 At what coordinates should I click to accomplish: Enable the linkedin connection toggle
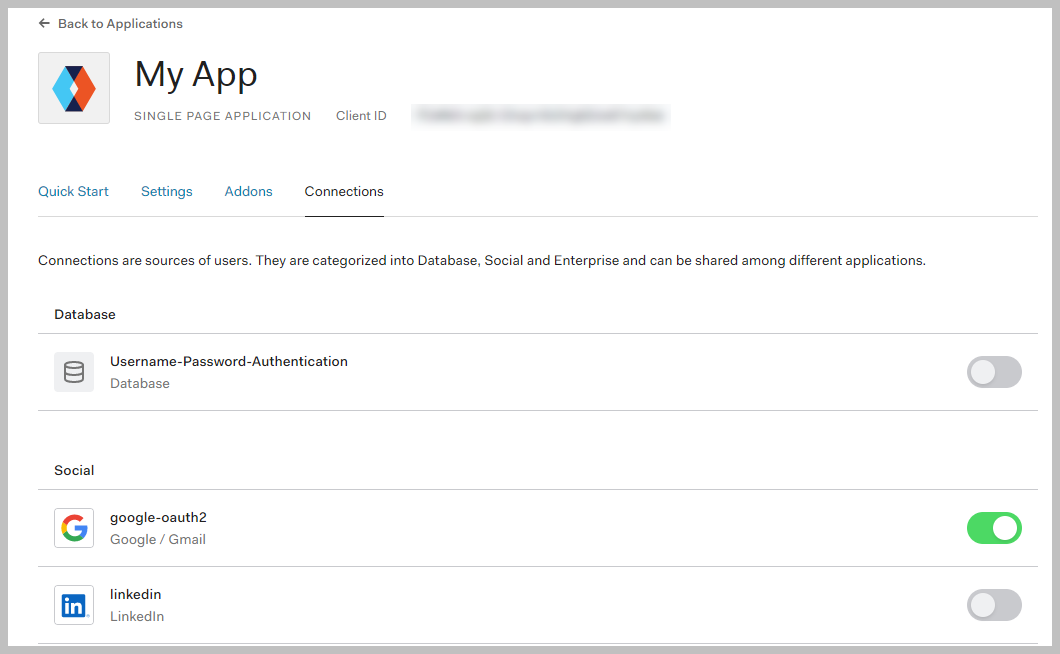pos(994,605)
